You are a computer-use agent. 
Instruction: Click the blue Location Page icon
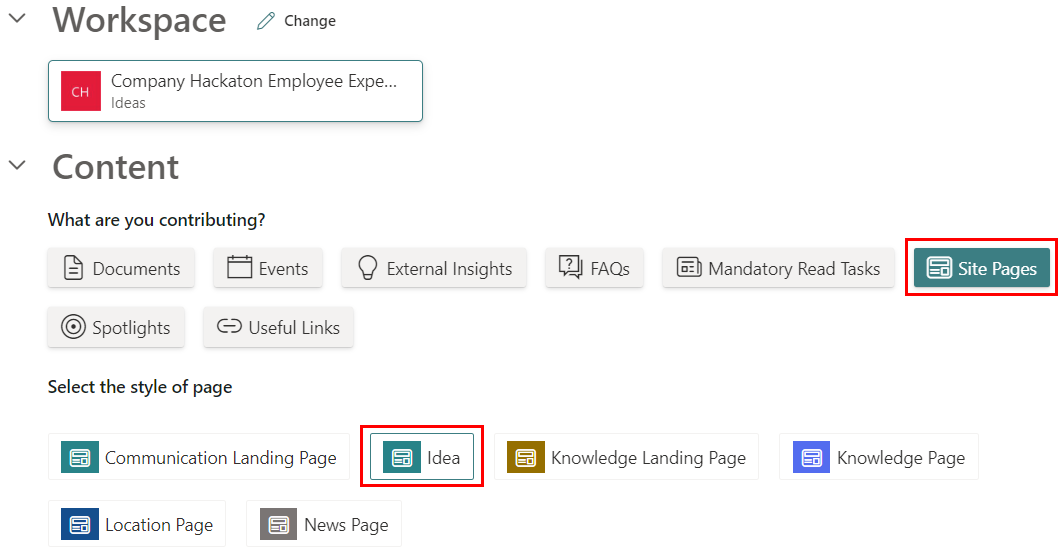(x=80, y=524)
